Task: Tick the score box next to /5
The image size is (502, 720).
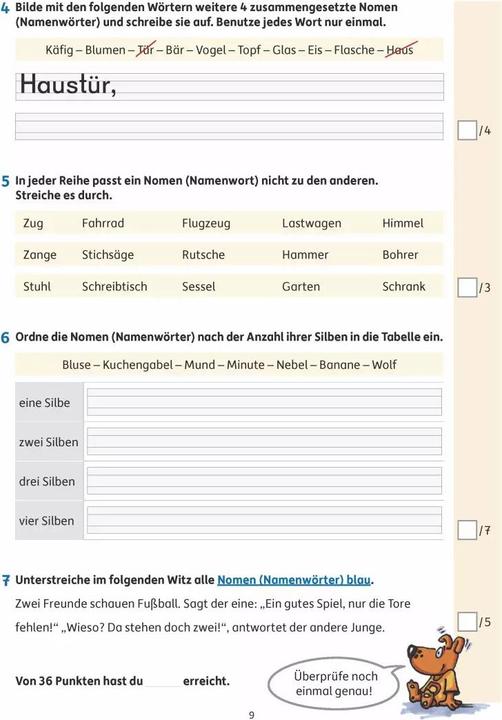Action: [467, 622]
